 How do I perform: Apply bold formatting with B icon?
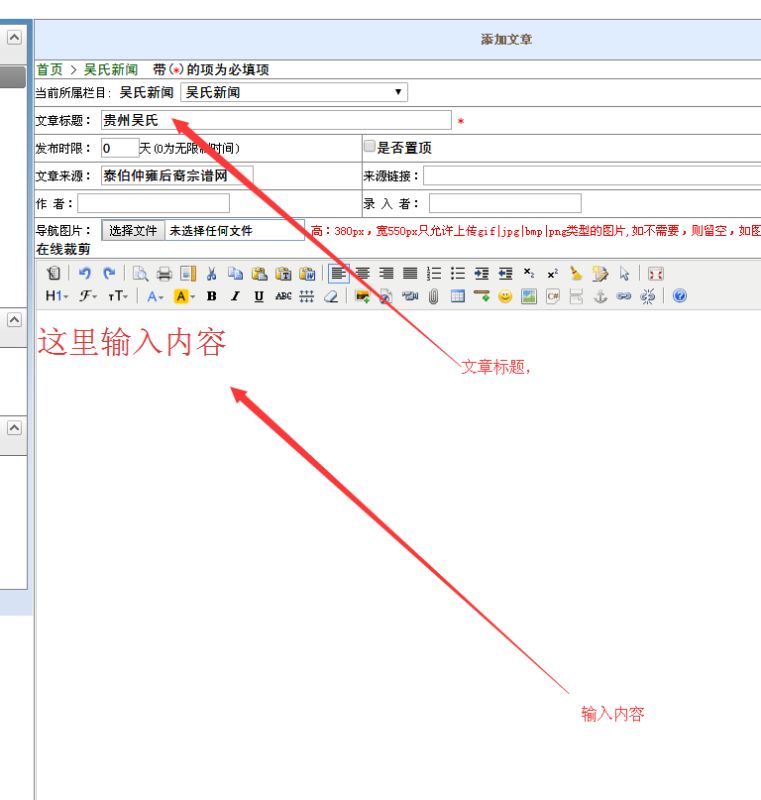point(211,296)
